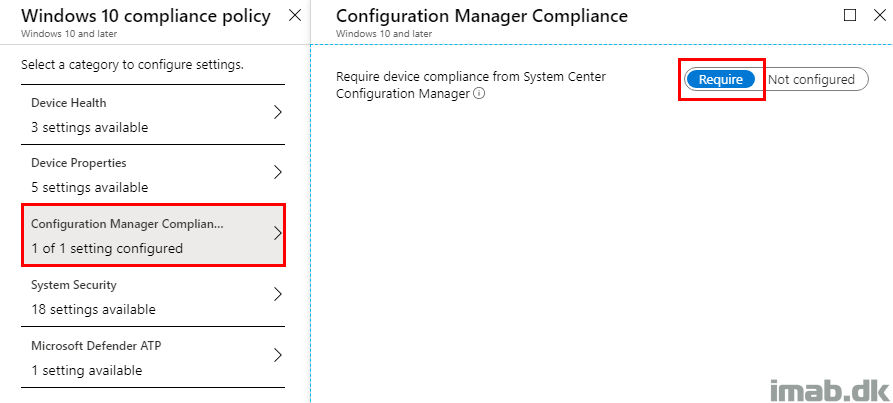This screenshot has width=893, height=403.
Task: Click the 'Windows 10 compliance policy' title
Action: click(146, 16)
